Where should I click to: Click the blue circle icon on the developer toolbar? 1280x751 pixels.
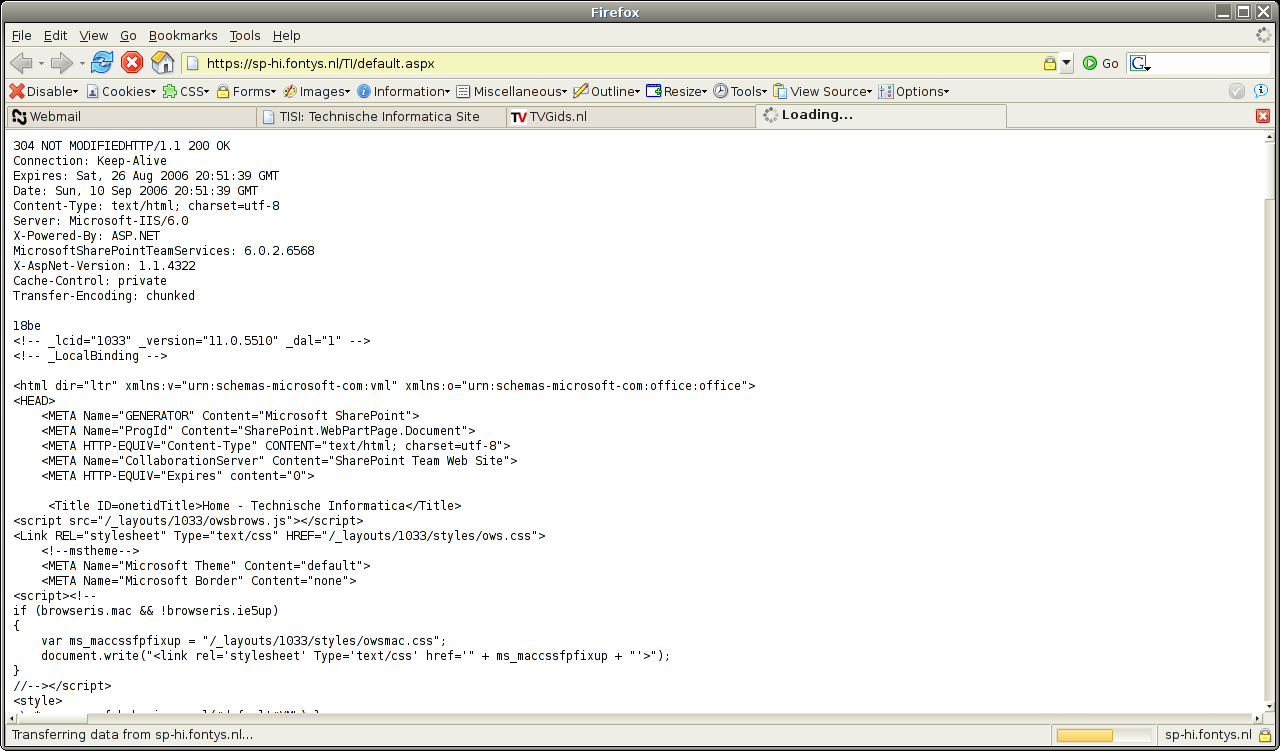click(x=1262, y=91)
